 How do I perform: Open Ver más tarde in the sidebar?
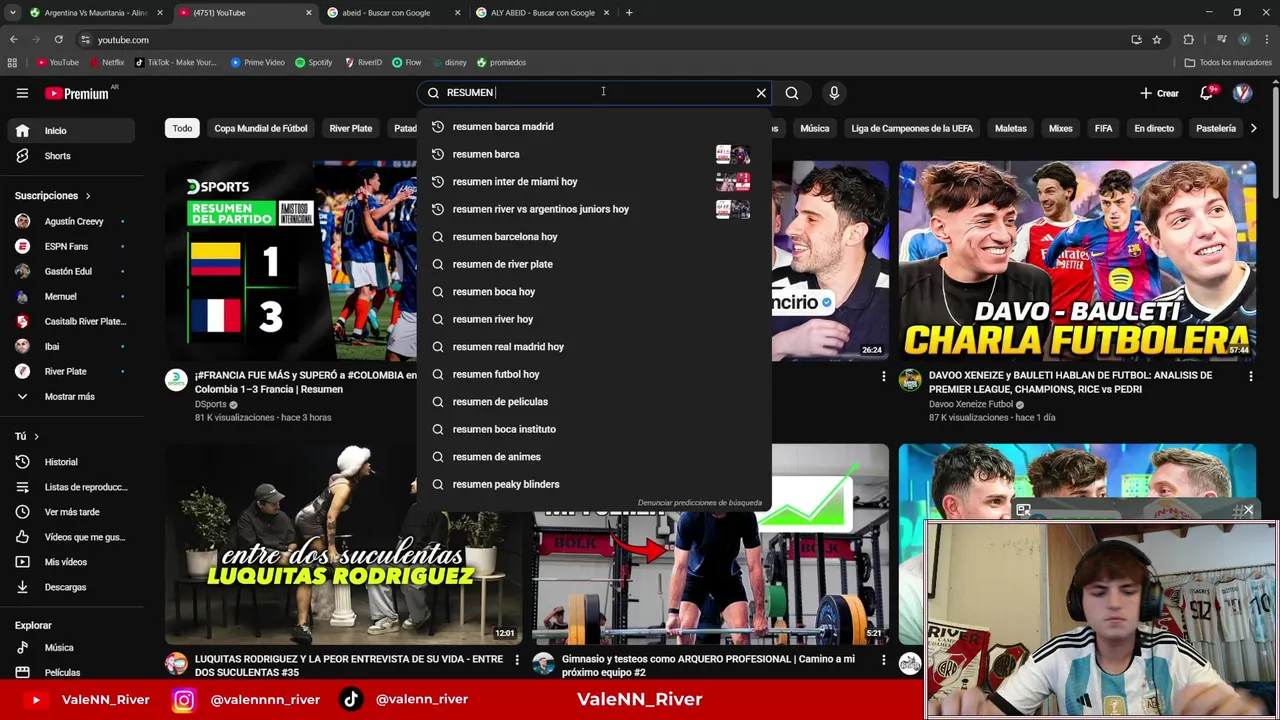pyautogui.click(x=70, y=512)
